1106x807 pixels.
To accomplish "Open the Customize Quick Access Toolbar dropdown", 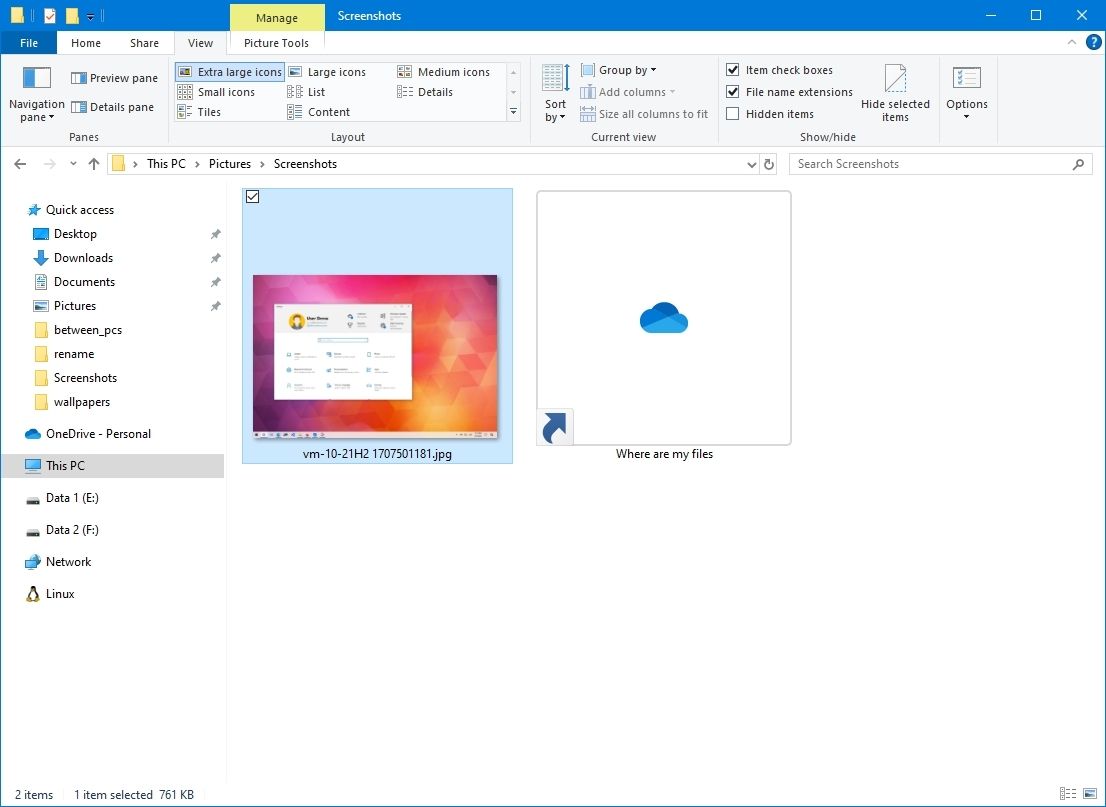I will 91,16.
